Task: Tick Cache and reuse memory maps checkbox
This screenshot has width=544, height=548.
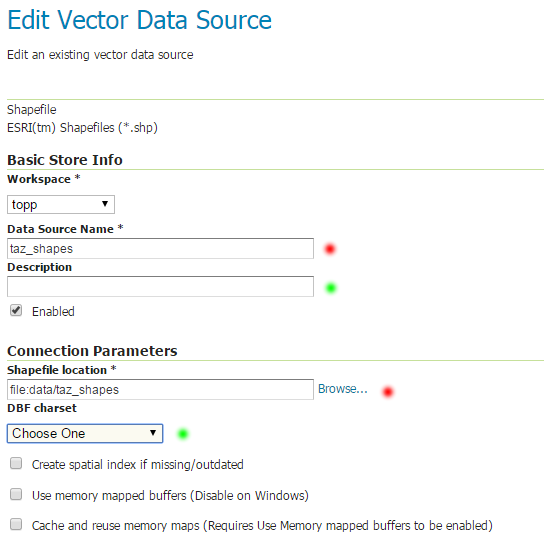Action: pyautogui.click(x=16, y=525)
